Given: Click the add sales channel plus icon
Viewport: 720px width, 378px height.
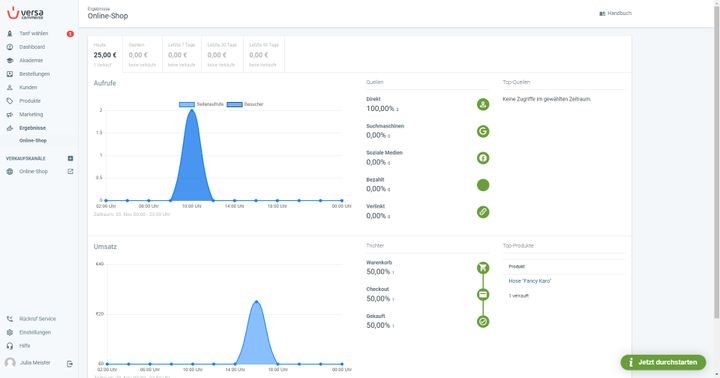Looking at the screenshot, I should coord(70,158).
